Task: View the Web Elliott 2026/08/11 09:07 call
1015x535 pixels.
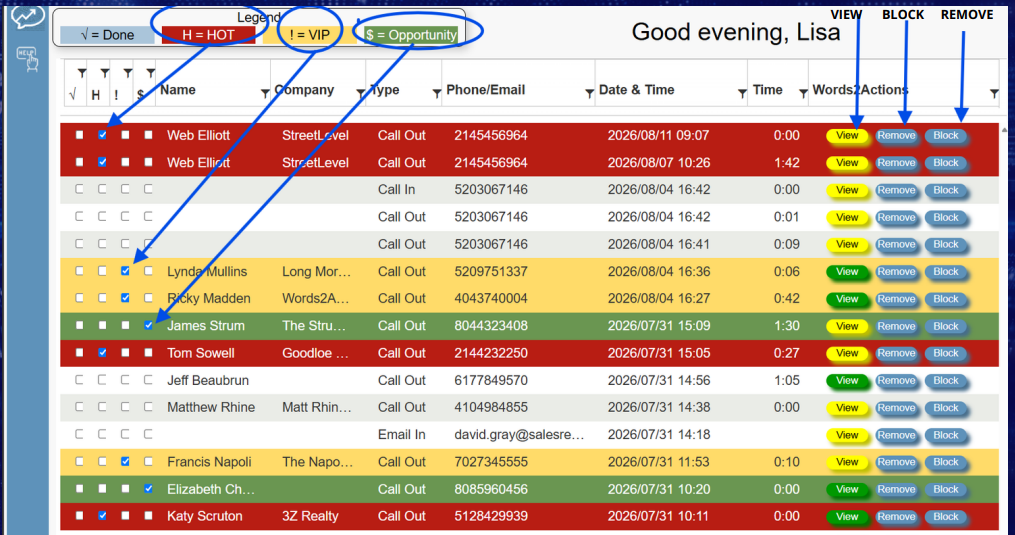Action: (x=847, y=135)
